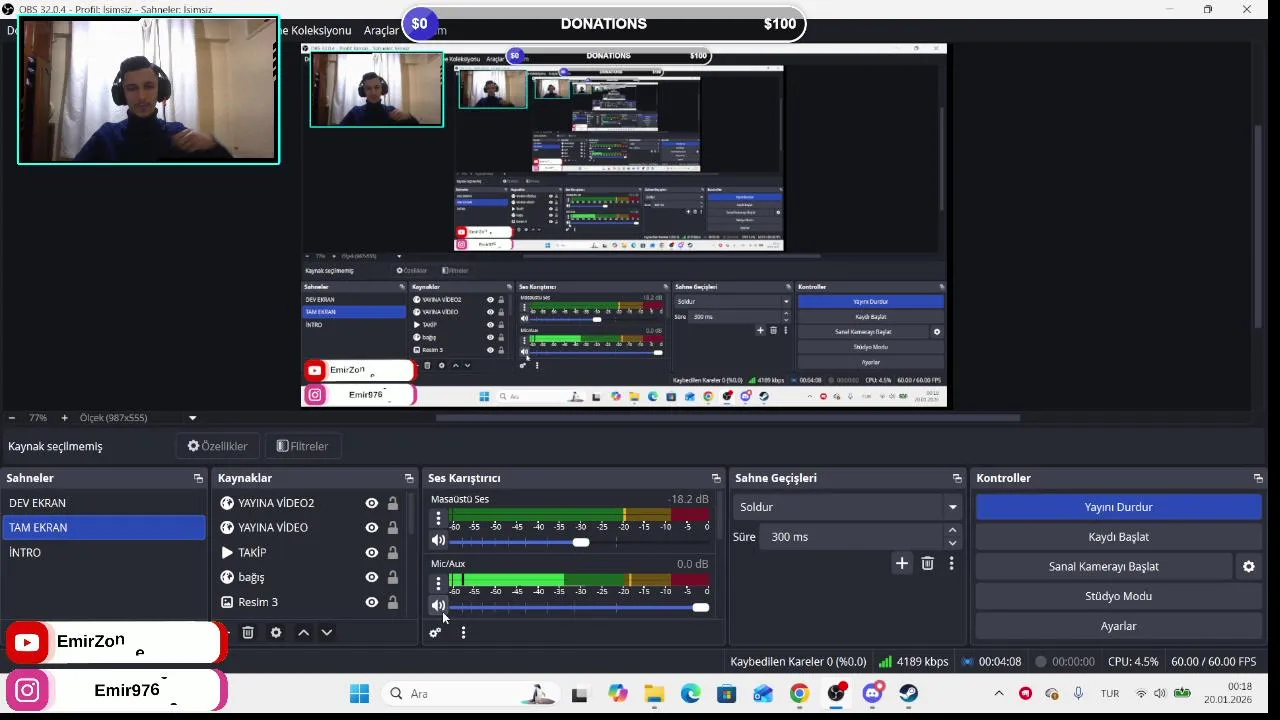This screenshot has height=720, width=1280.
Task: Open Masaüstü Ses options three-dot menu
Action: (x=438, y=518)
